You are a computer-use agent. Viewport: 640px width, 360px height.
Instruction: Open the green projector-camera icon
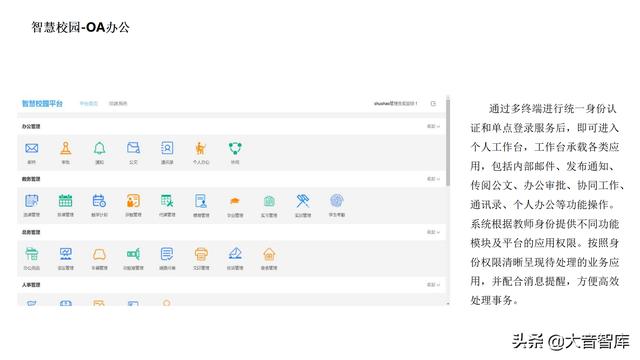(x=133, y=254)
